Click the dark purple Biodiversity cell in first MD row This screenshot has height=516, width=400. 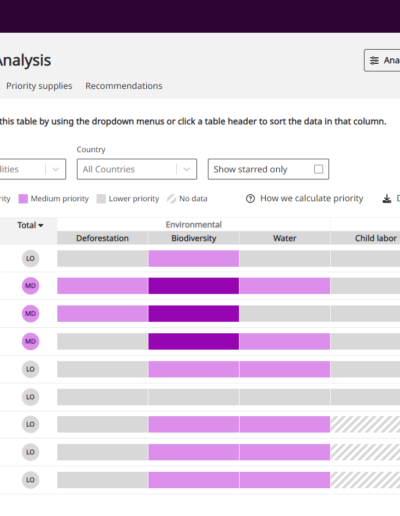click(194, 286)
